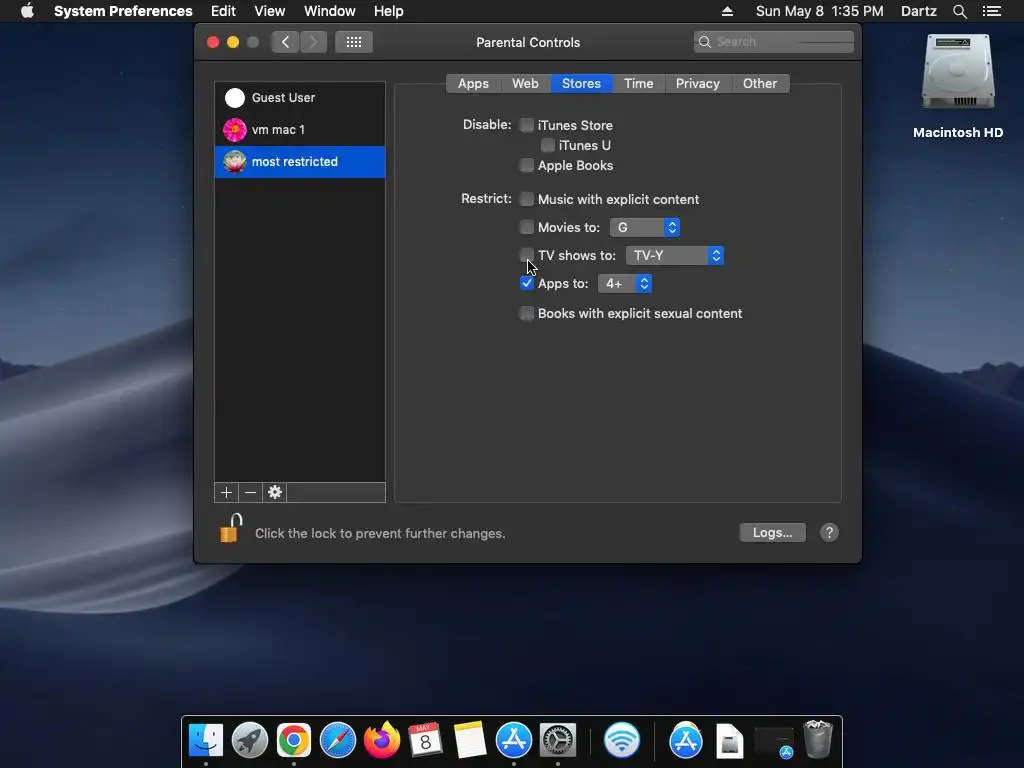The image size is (1024, 768).
Task: Open Notes from the Dock
Action: (x=470, y=740)
